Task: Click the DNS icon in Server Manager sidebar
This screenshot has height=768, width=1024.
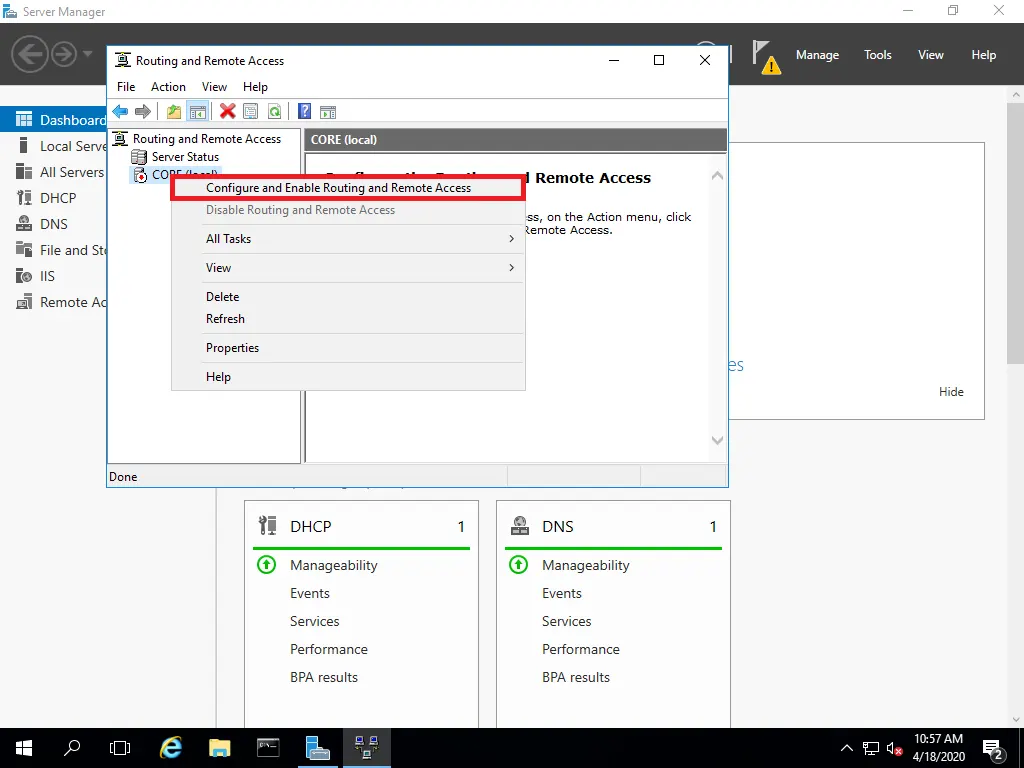Action: pyautogui.click(x=24, y=224)
